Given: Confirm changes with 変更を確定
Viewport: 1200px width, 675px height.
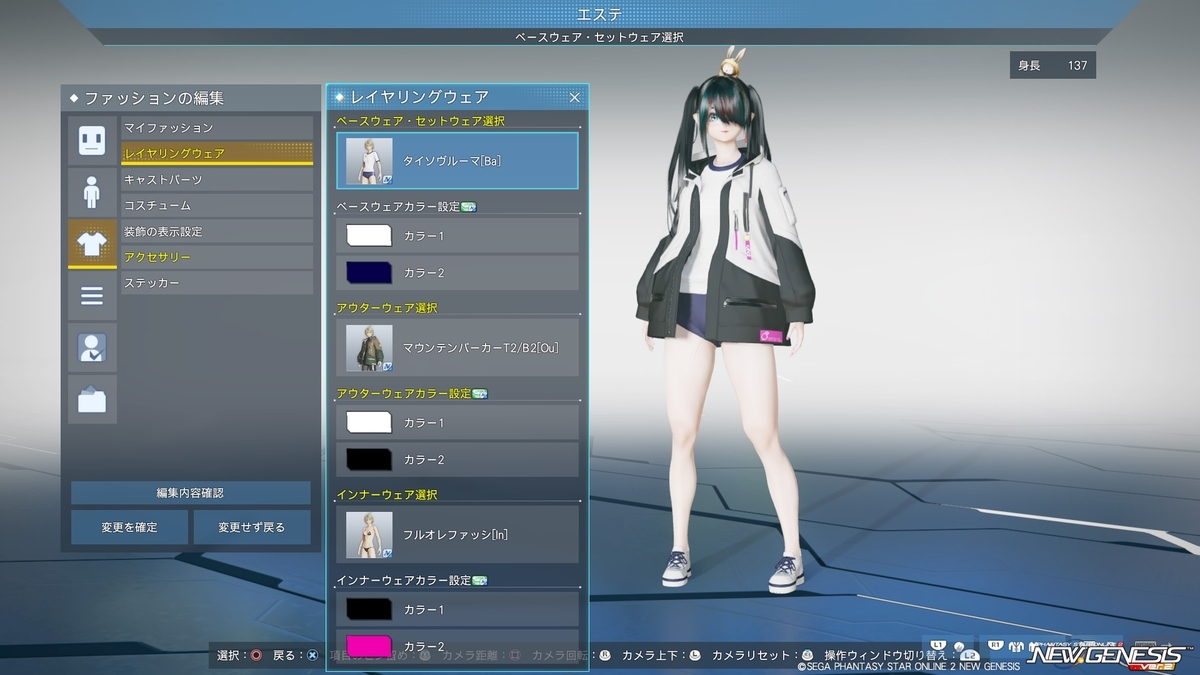Looking at the screenshot, I should coord(129,527).
